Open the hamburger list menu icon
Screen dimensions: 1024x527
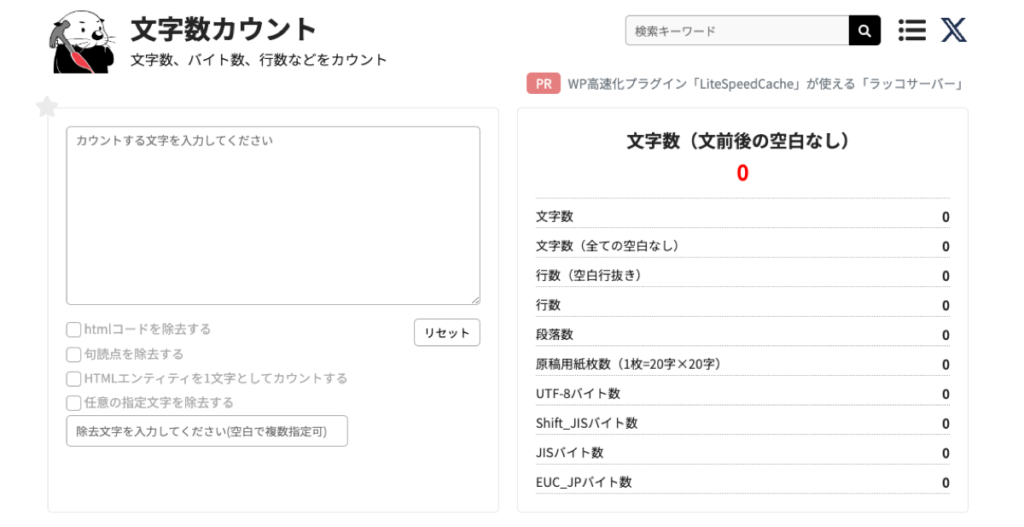pyautogui.click(x=911, y=31)
